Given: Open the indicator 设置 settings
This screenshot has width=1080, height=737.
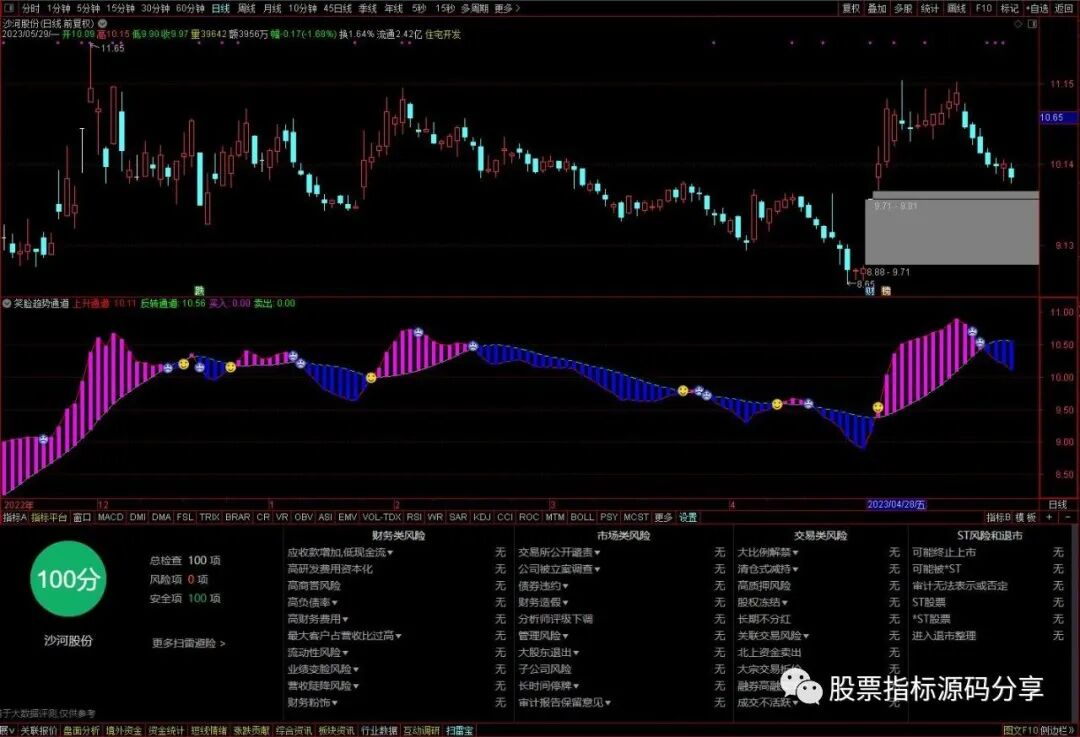Looking at the screenshot, I should (688, 517).
